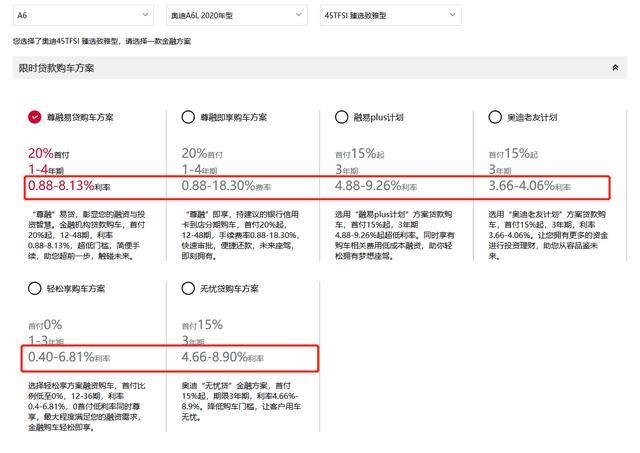Select the 无忧贷购车方案 radio button
This screenshot has width=640, height=453.
point(188,289)
